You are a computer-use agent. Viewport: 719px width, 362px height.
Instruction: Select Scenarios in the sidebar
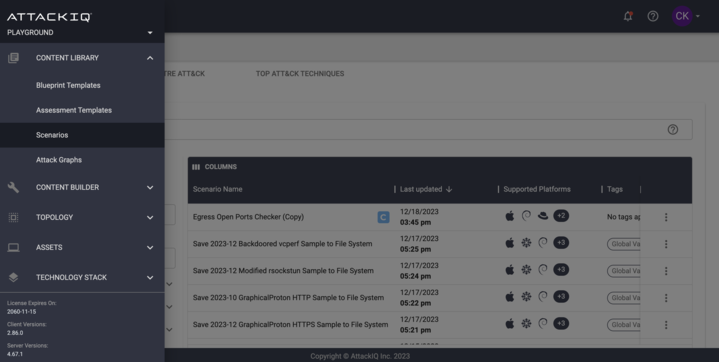(82, 135)
